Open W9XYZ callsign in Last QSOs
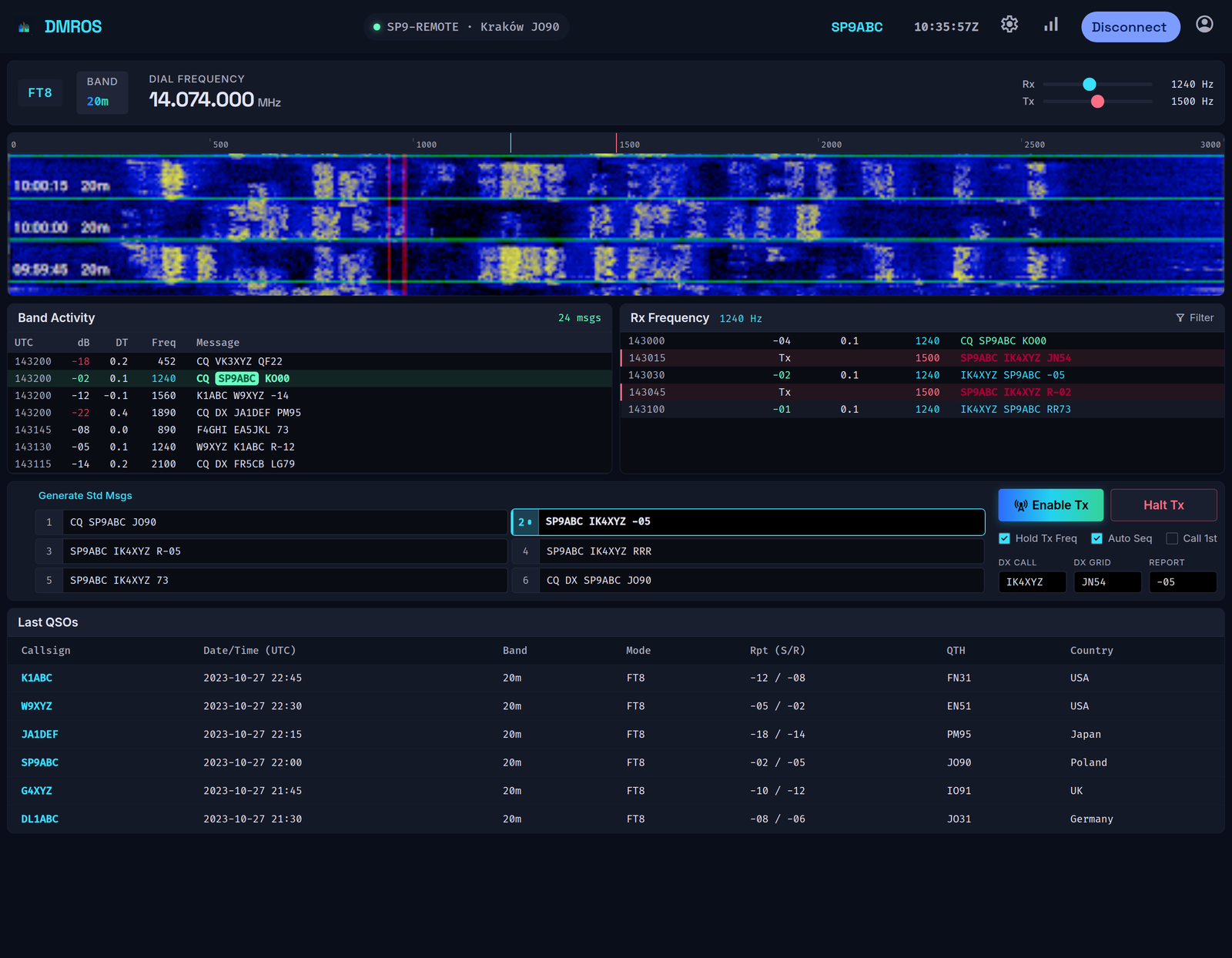The height and width of the screenshot is (958, 1232). click(x=37, y=706)
